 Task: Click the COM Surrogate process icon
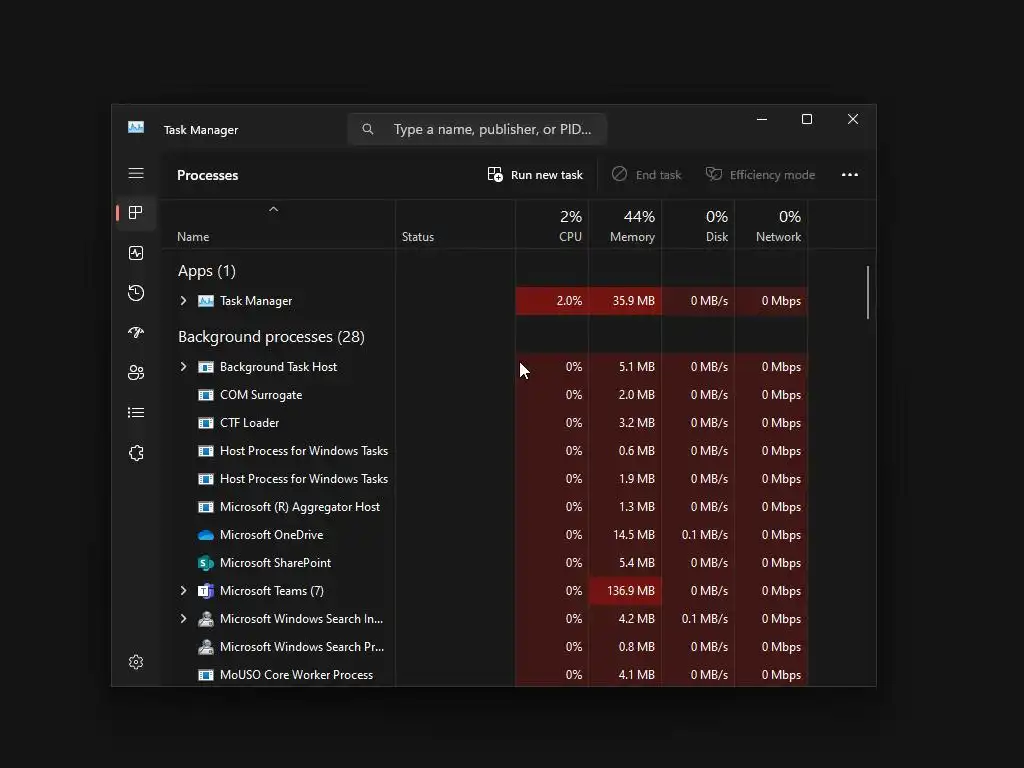coord(206,395)
